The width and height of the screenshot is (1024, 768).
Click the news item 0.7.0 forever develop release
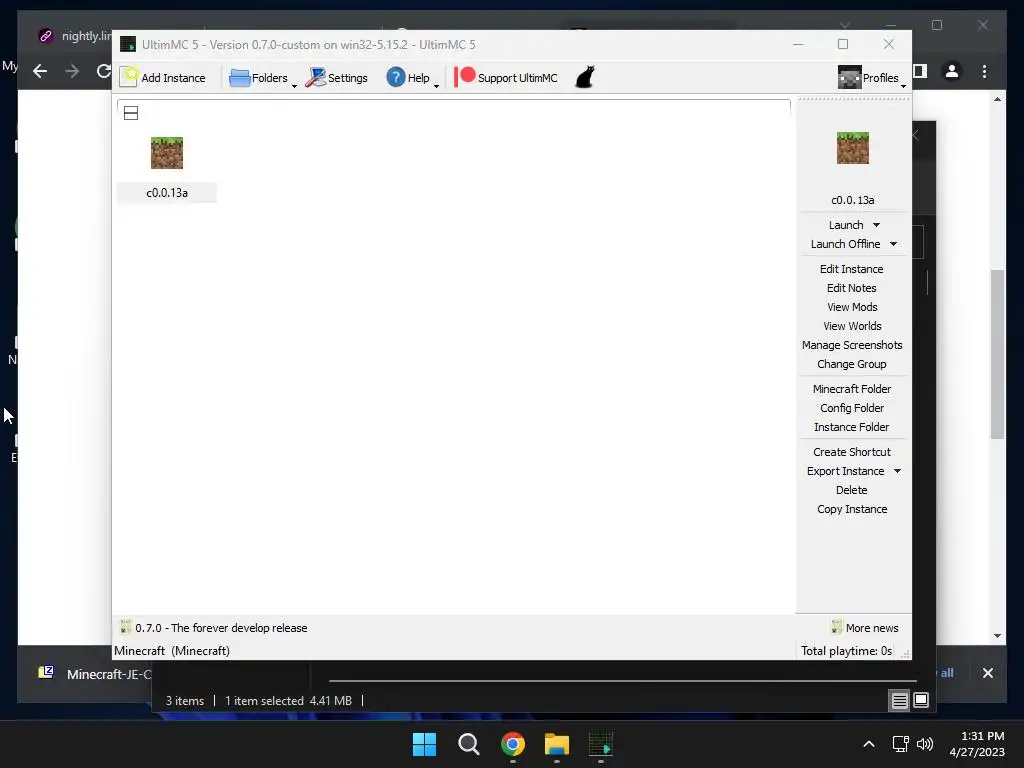(x=214, y=628)
